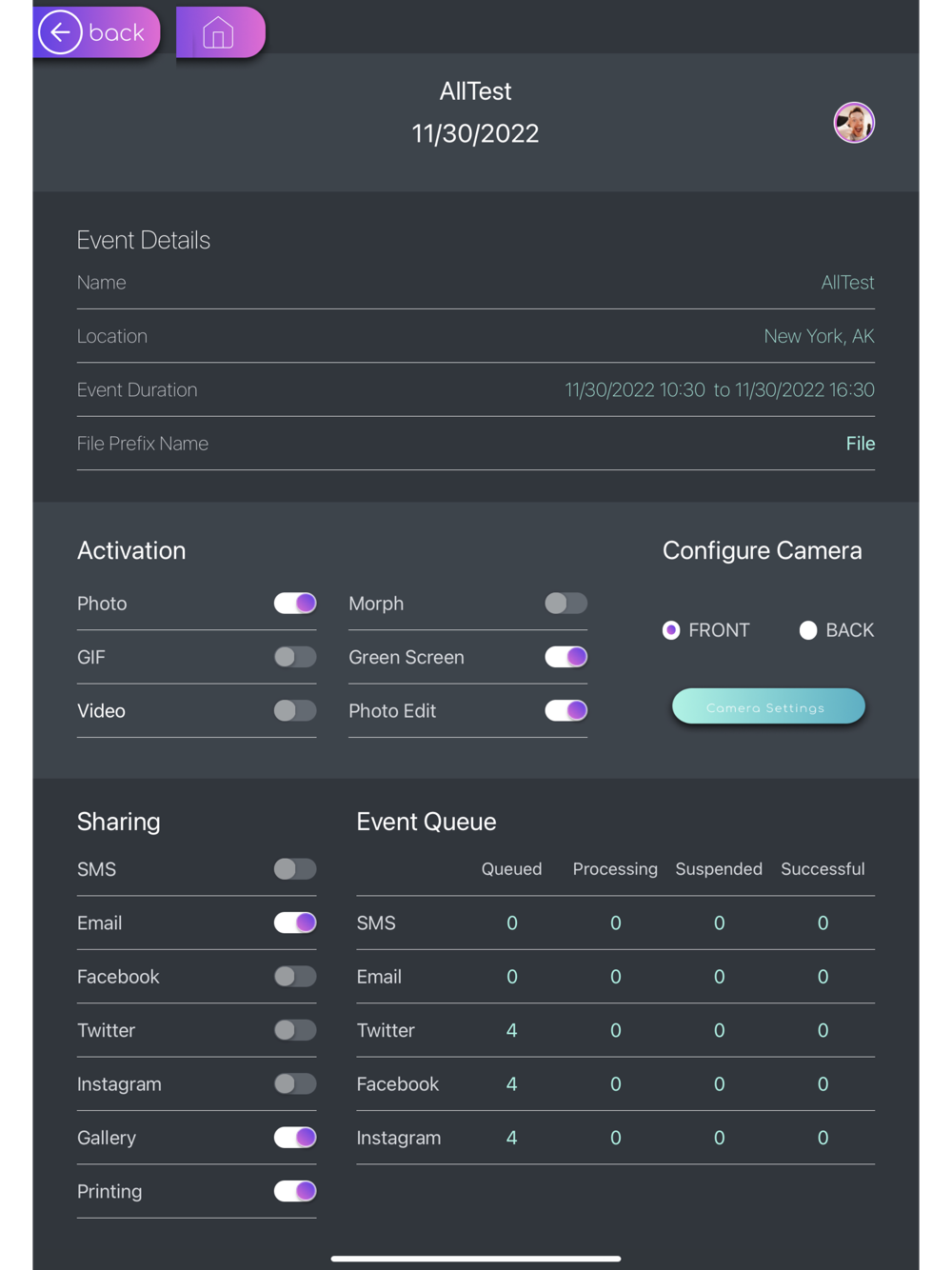
Task: Choose the BACK camera option
Action: coord(808,630)
